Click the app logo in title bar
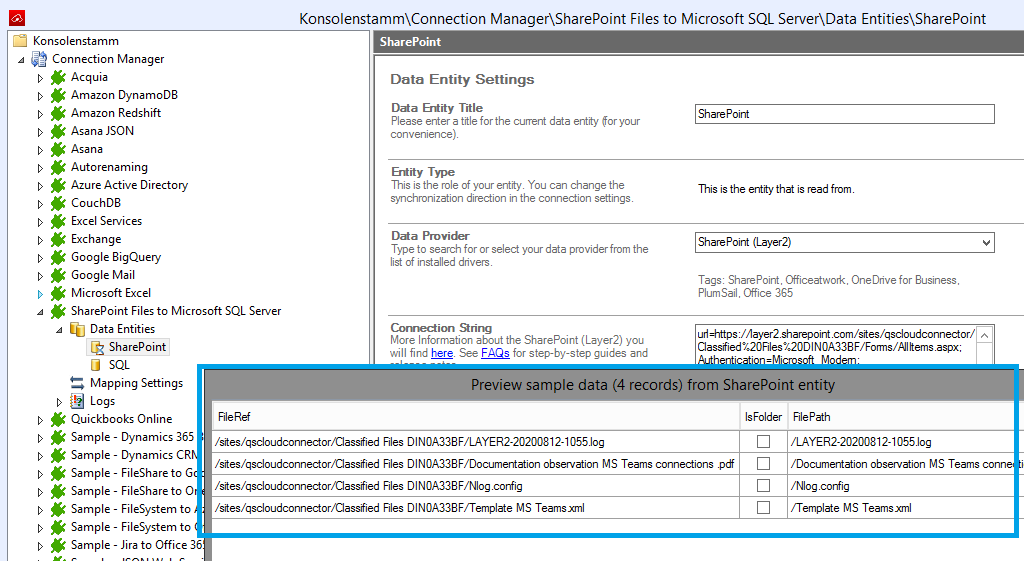The image size is (1024, 561). (15, 18)
